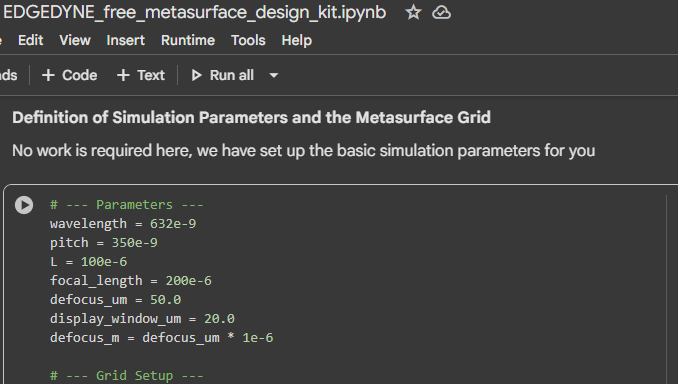Open the View menu
This screenshot has width=678, height=384.
(75, 40)
